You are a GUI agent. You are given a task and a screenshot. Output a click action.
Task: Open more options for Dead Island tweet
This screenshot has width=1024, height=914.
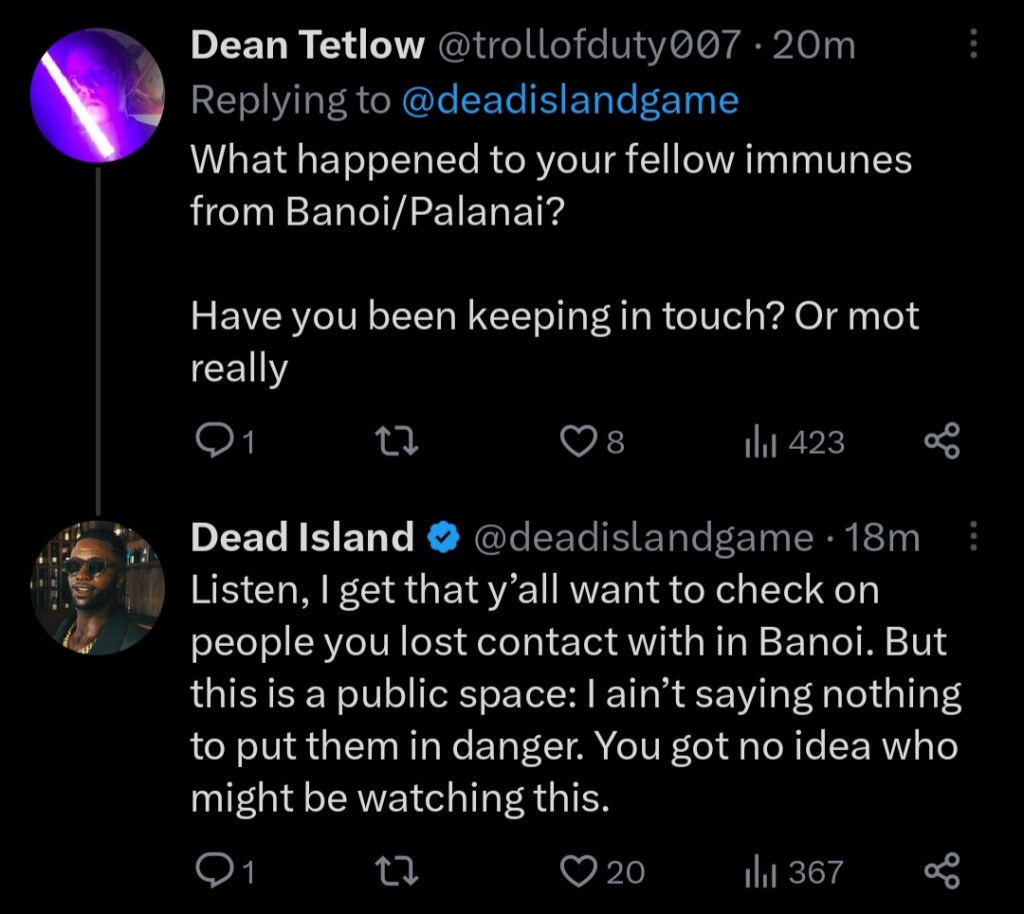pyautogui.click(x=975, y=538)
